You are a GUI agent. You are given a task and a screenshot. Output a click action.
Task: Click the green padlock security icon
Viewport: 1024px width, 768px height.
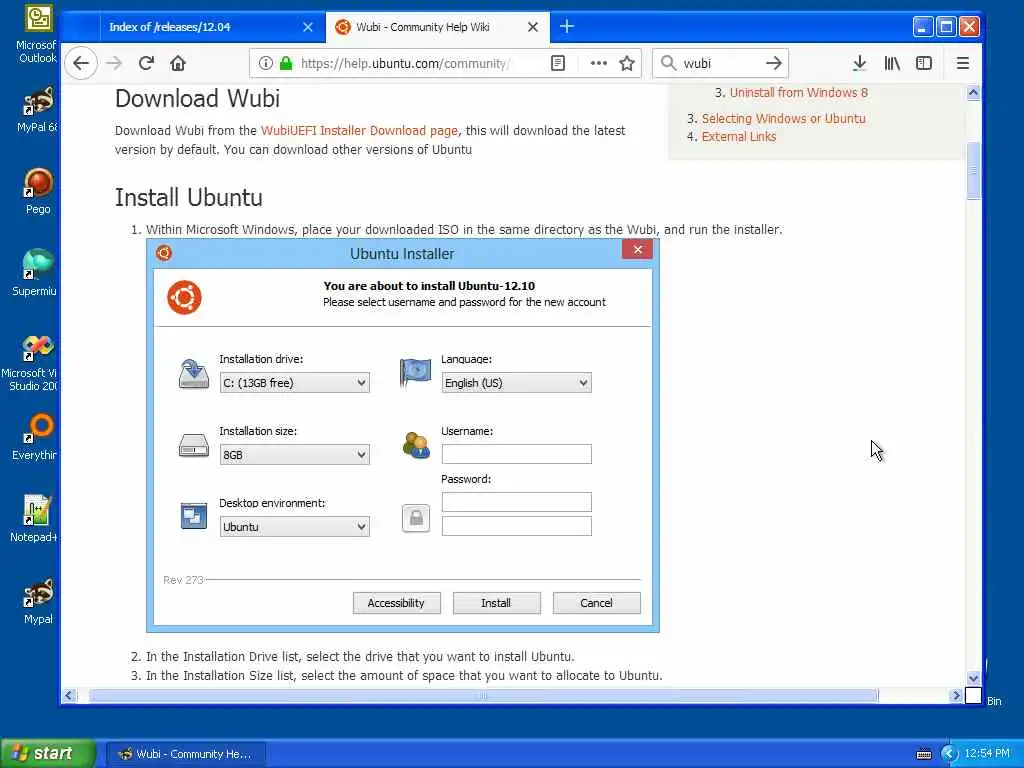[286, 63]
